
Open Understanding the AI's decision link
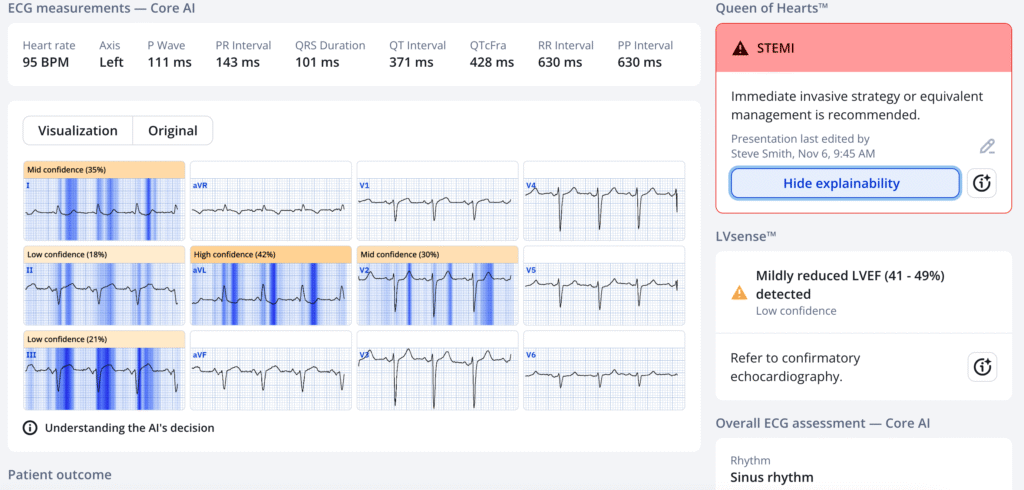pyautogui.click(x=127, y=428)
